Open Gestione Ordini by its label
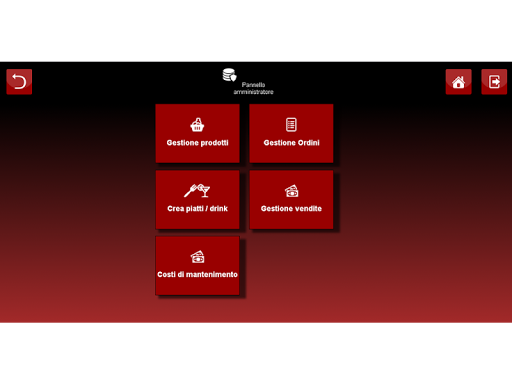The image size is (512, 384). click(x=291, y=143)
